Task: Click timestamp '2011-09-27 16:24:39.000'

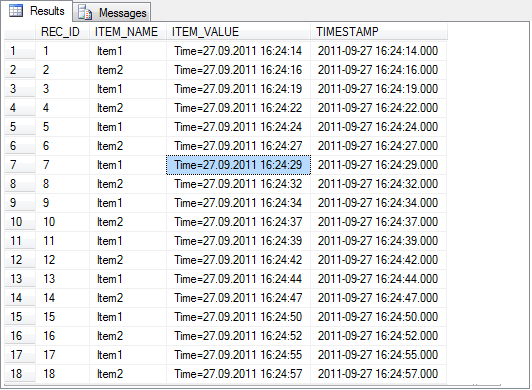Action: click(x=379, y=241)
